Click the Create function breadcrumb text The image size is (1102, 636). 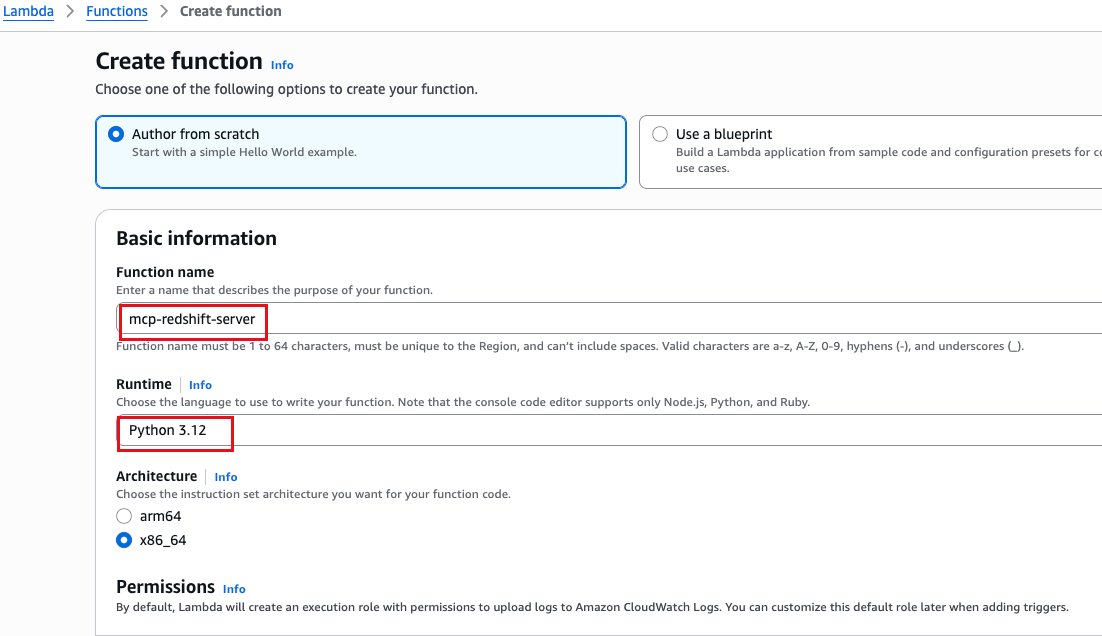231,11
